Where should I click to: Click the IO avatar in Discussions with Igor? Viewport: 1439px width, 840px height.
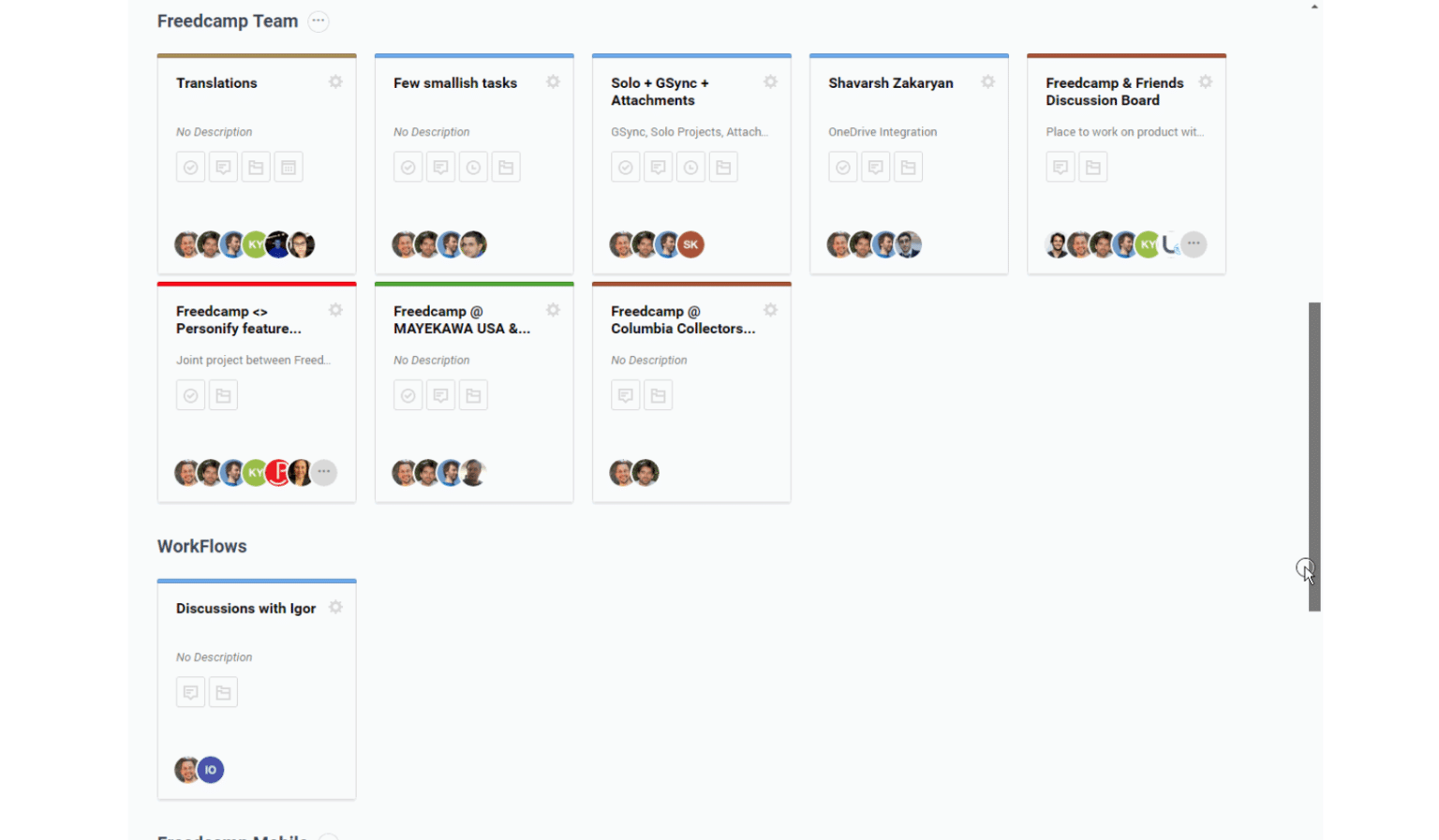click(211, 770)
